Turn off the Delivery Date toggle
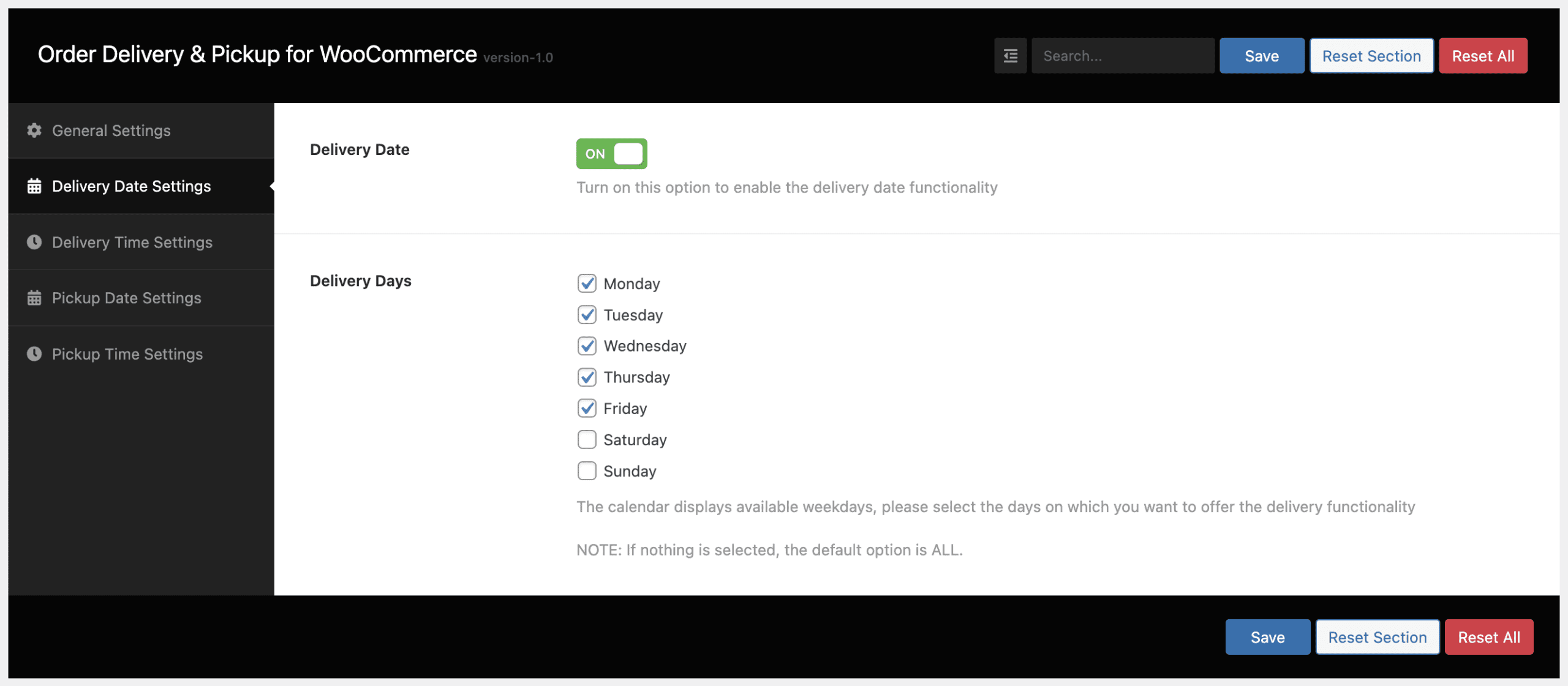 tap(611, 154)
